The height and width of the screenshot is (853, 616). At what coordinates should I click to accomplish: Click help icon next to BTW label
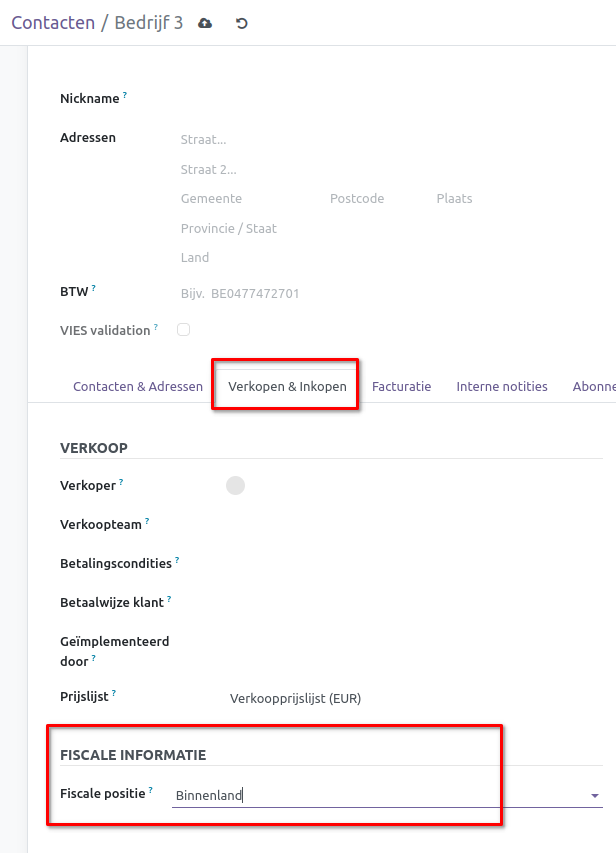point(94,288)
